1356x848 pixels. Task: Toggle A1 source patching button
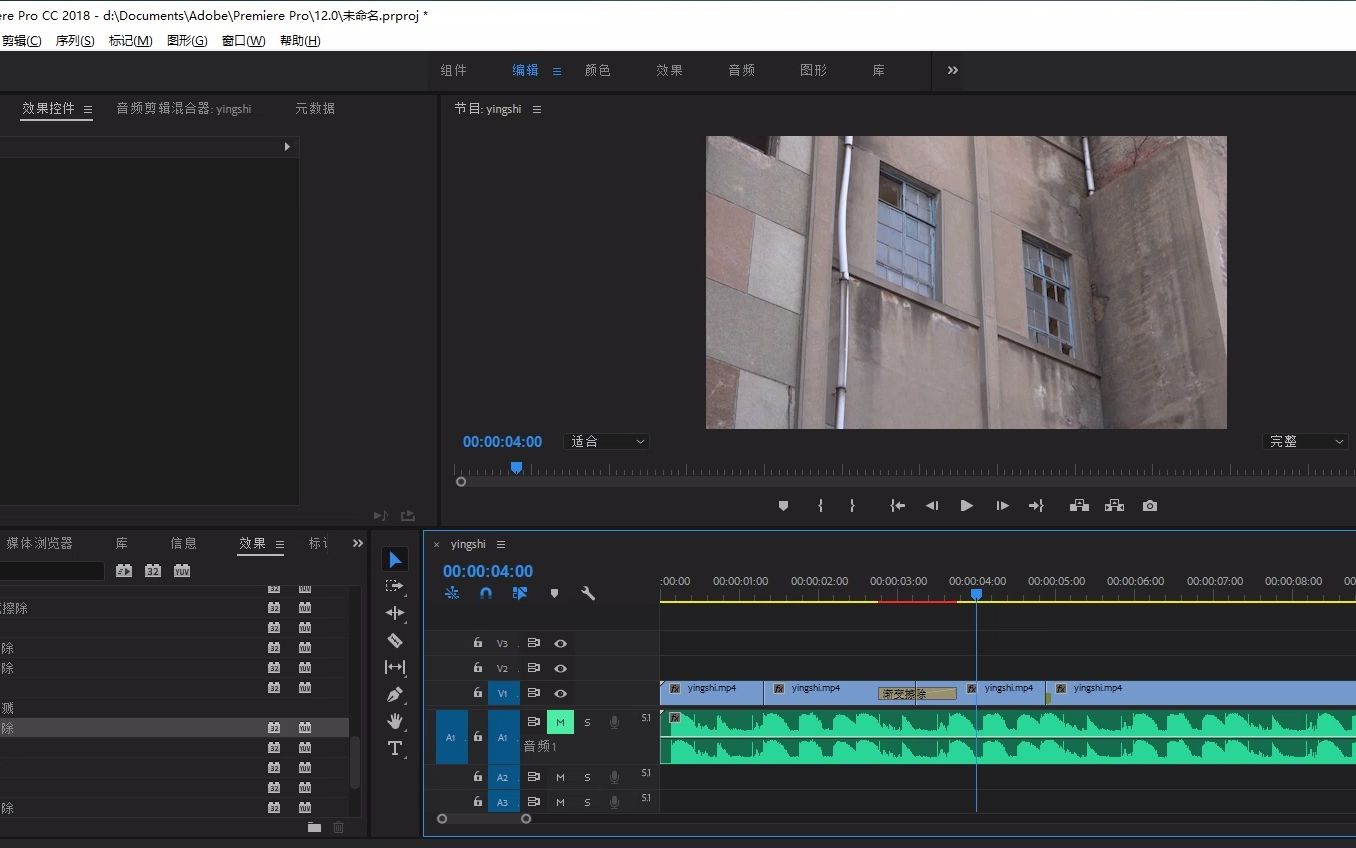(451, 737)
